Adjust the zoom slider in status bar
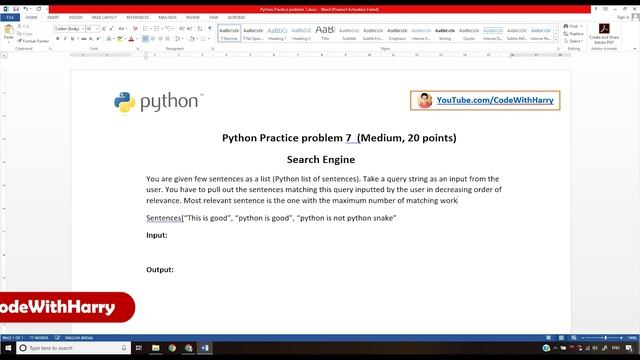 click(x=605, y=338)
